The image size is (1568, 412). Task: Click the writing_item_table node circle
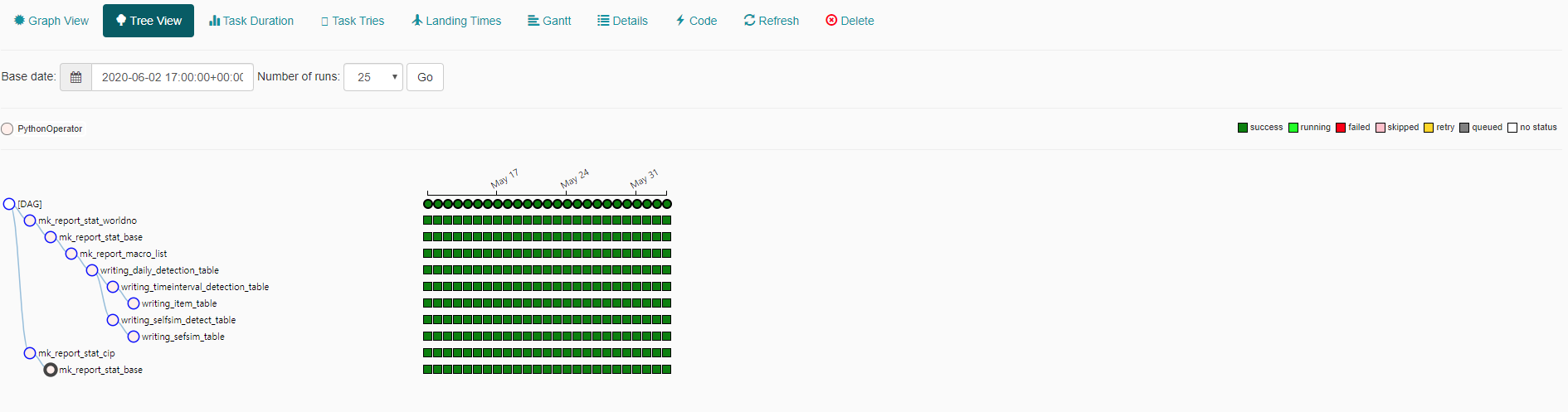pos(134,303)
